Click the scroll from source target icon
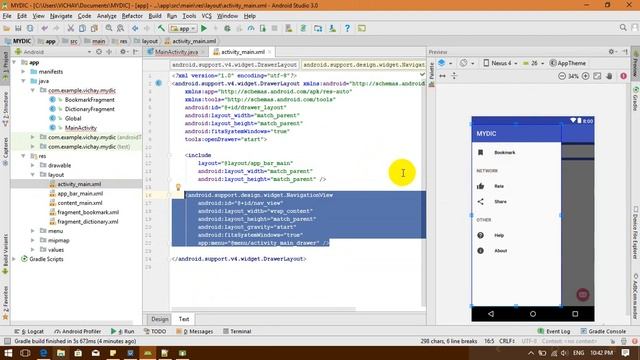 (x=99, y=52)
